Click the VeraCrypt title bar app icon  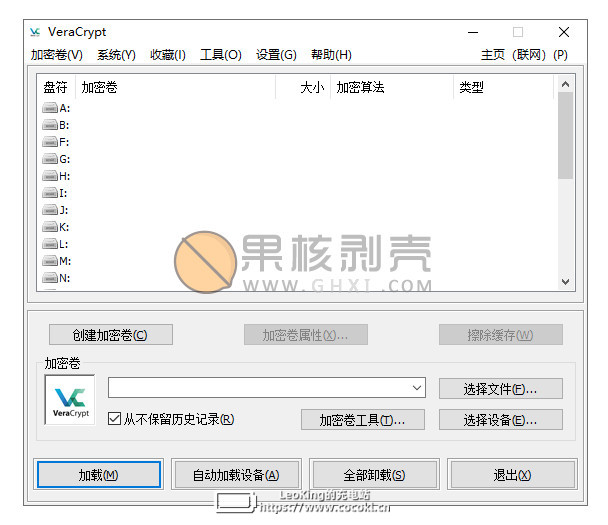[x=35, y=32]
